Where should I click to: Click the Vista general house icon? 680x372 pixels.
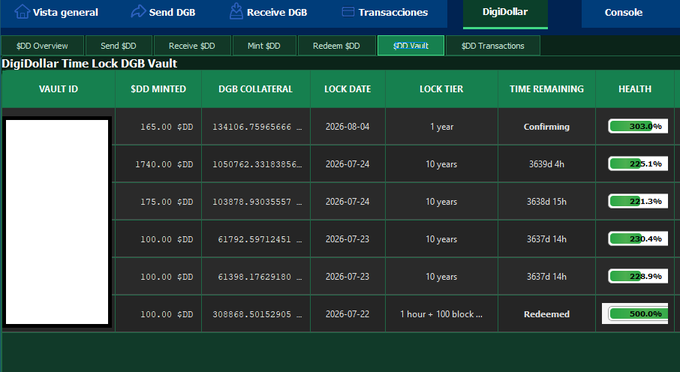(x=22, y=12)
